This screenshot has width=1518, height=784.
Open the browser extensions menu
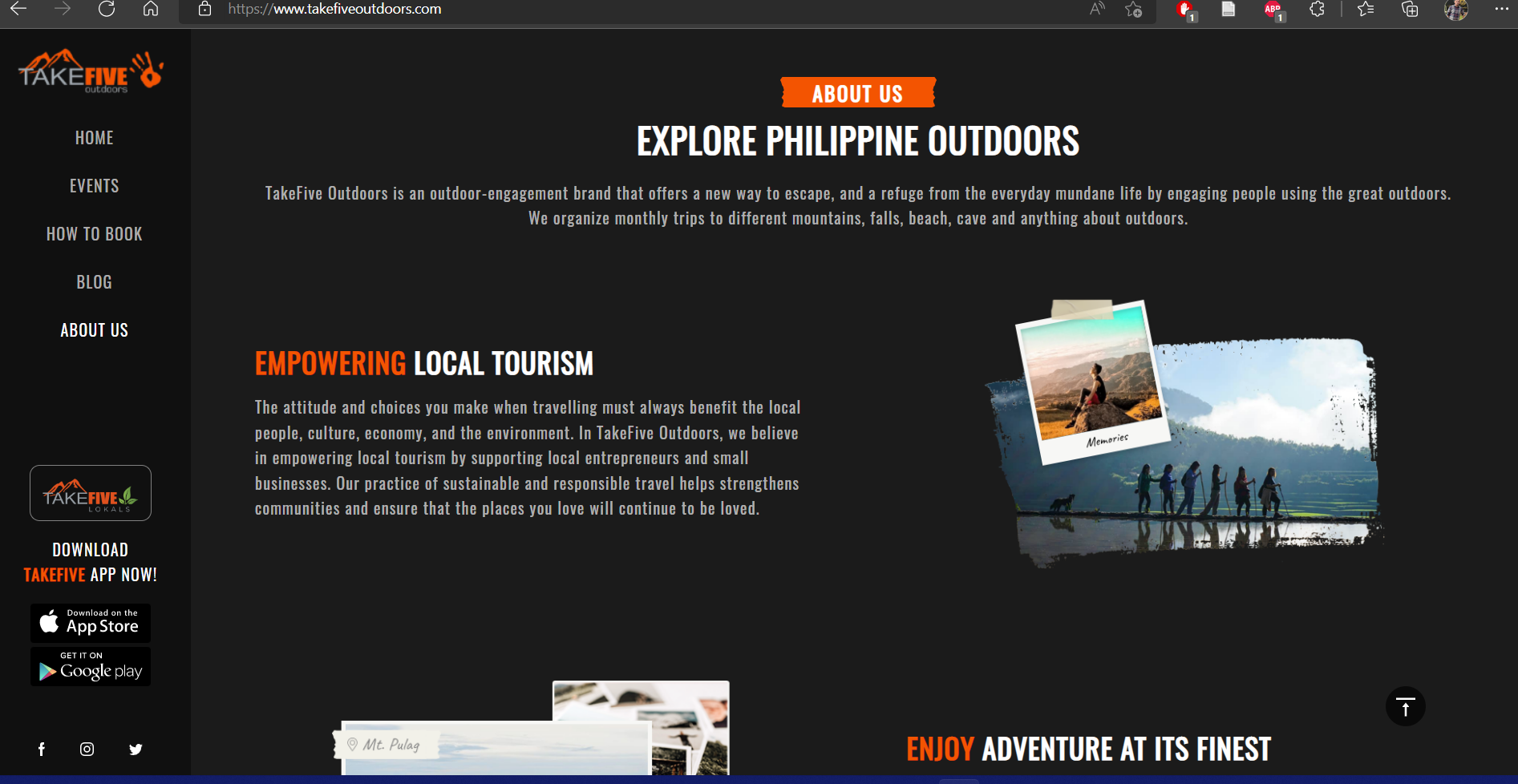pos(1317,10)
